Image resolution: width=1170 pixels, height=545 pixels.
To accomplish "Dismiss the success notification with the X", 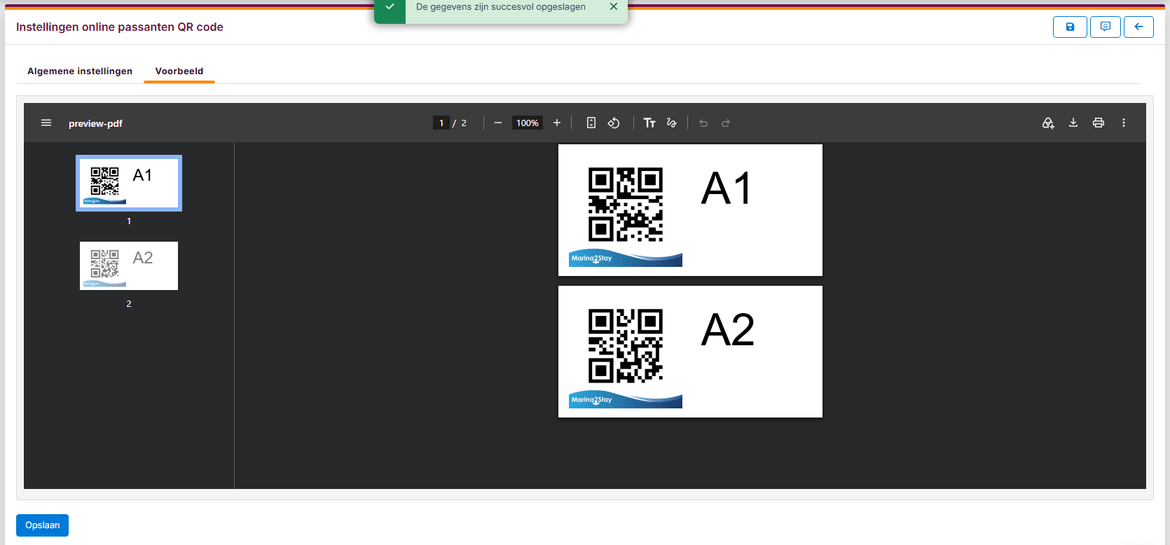I will click(x=613, y=7).
